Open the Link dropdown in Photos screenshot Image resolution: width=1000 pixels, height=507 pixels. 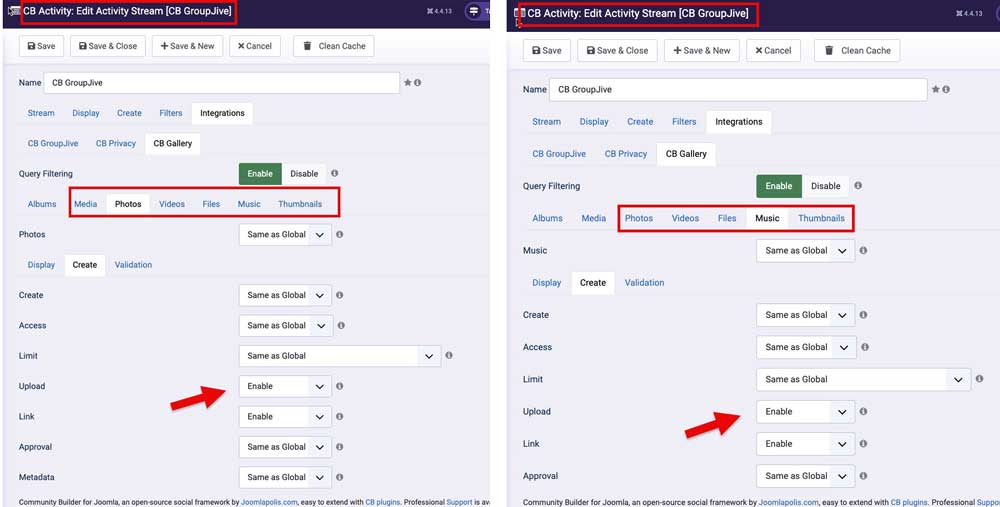point(285,416)
